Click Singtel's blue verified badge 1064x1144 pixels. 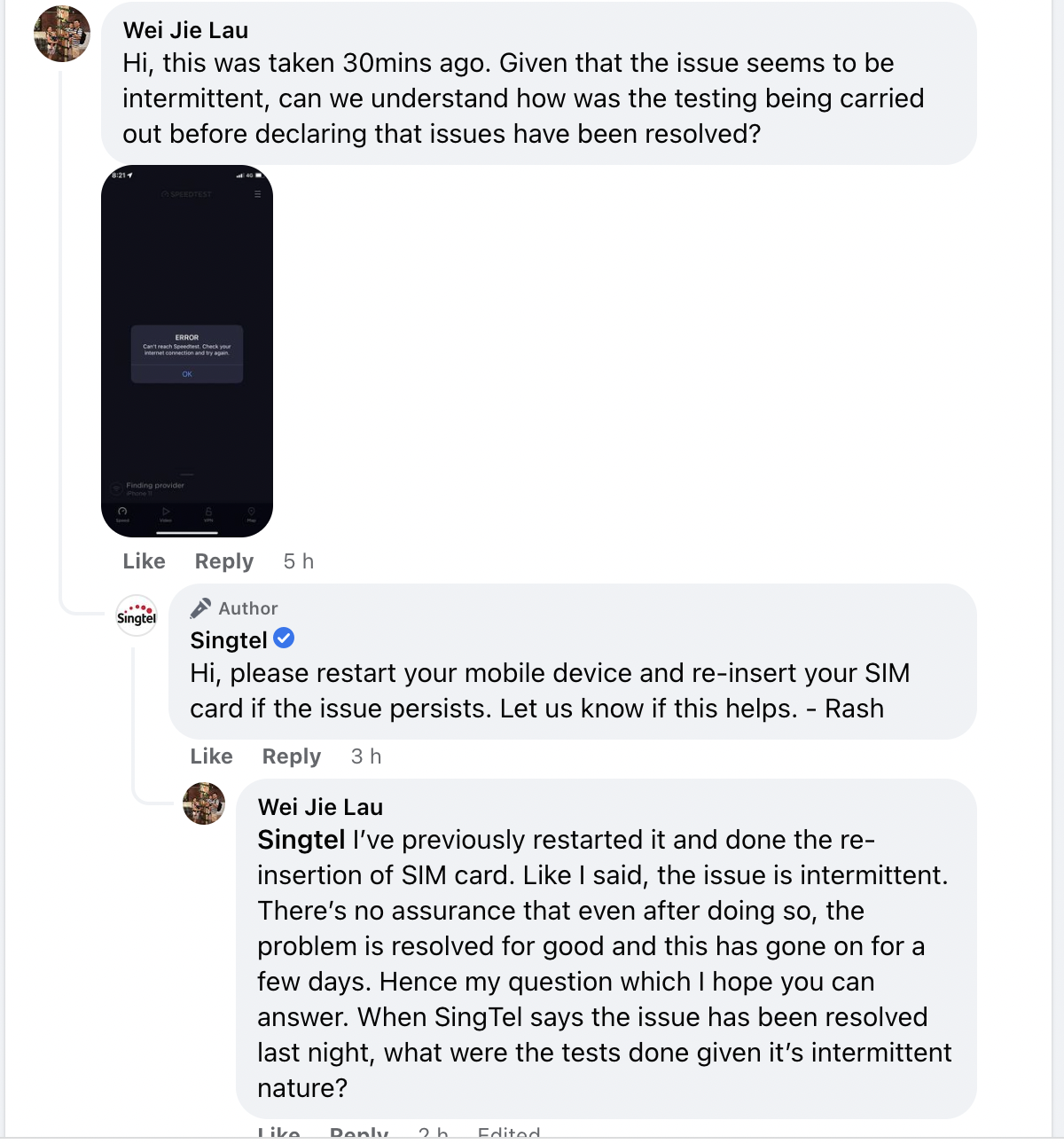pyautogui.click(x=284, y=638)
